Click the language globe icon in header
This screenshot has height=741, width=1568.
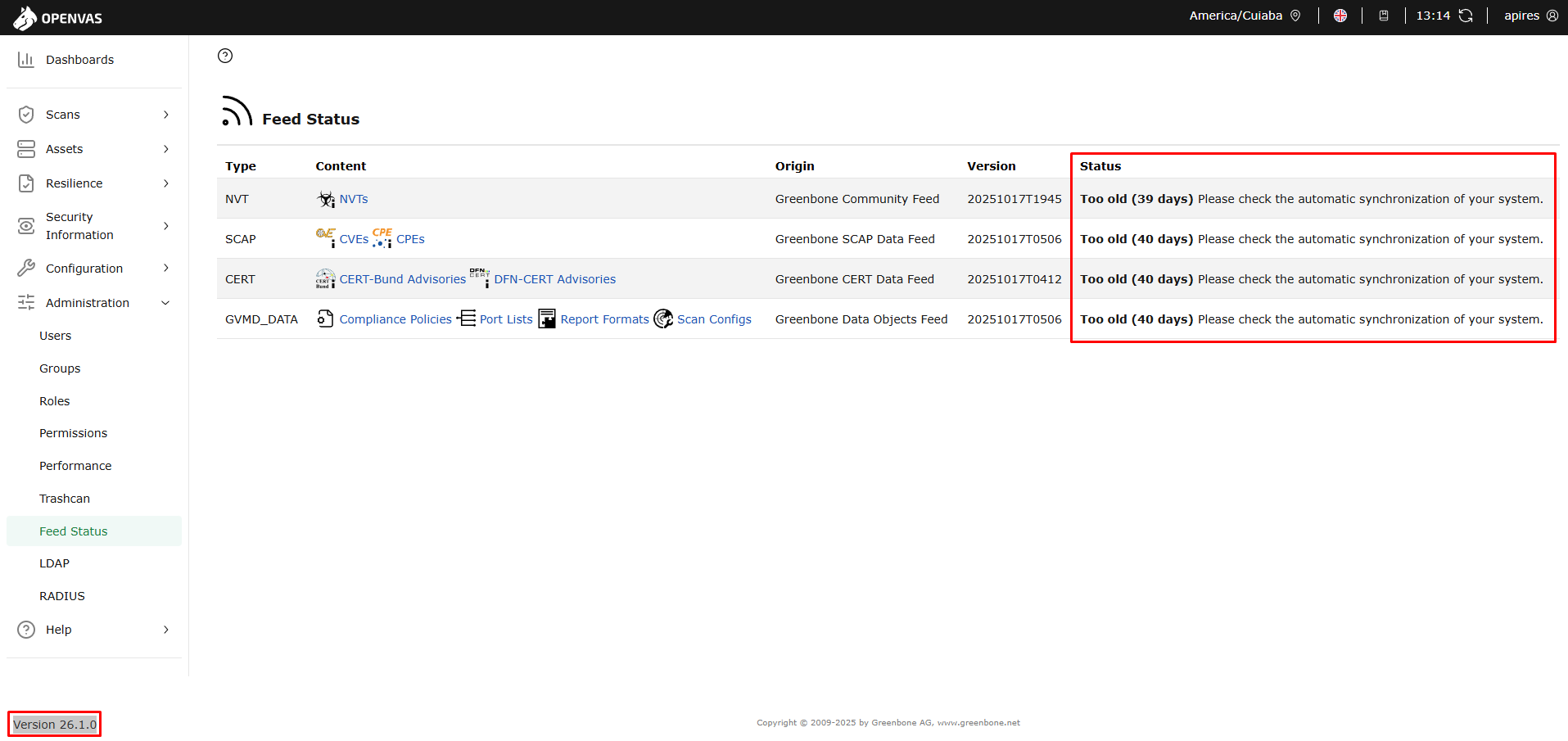[1340, 16]
